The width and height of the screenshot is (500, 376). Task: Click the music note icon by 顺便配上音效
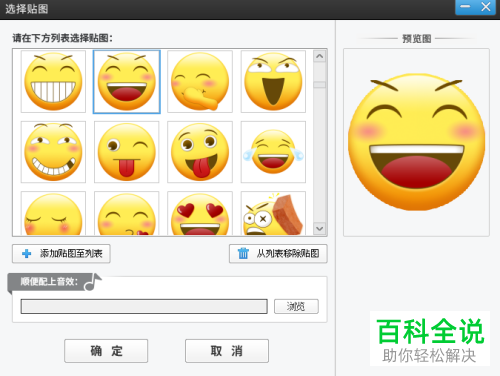92,282
